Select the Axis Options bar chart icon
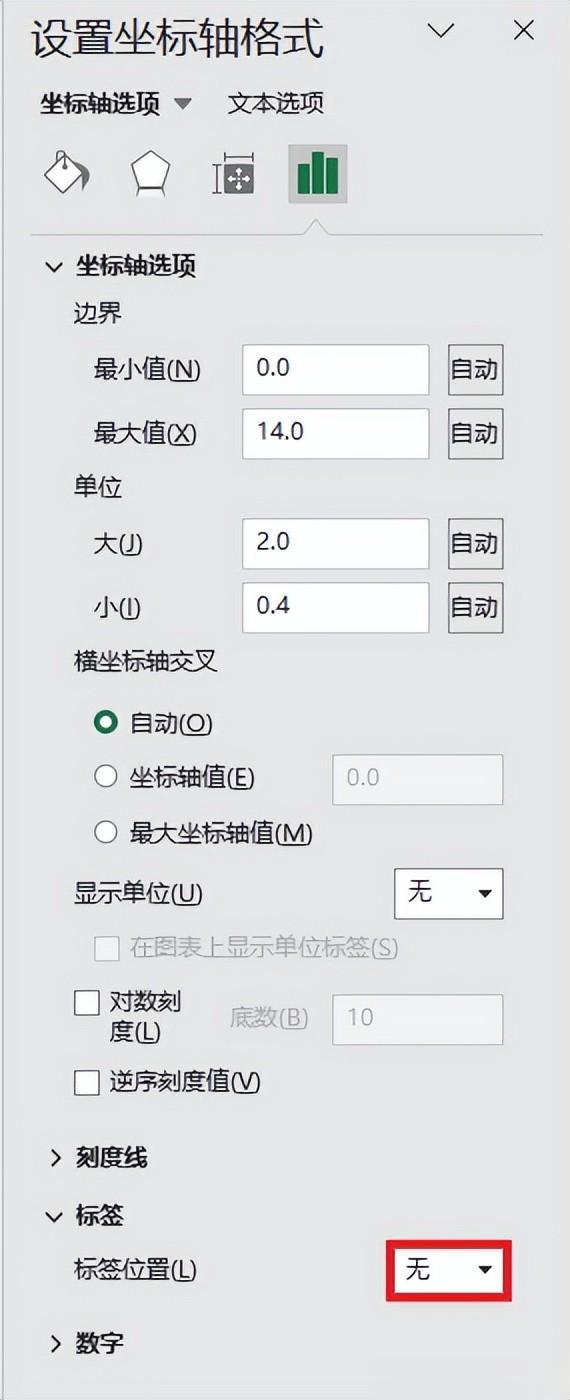 pos(318,174)
